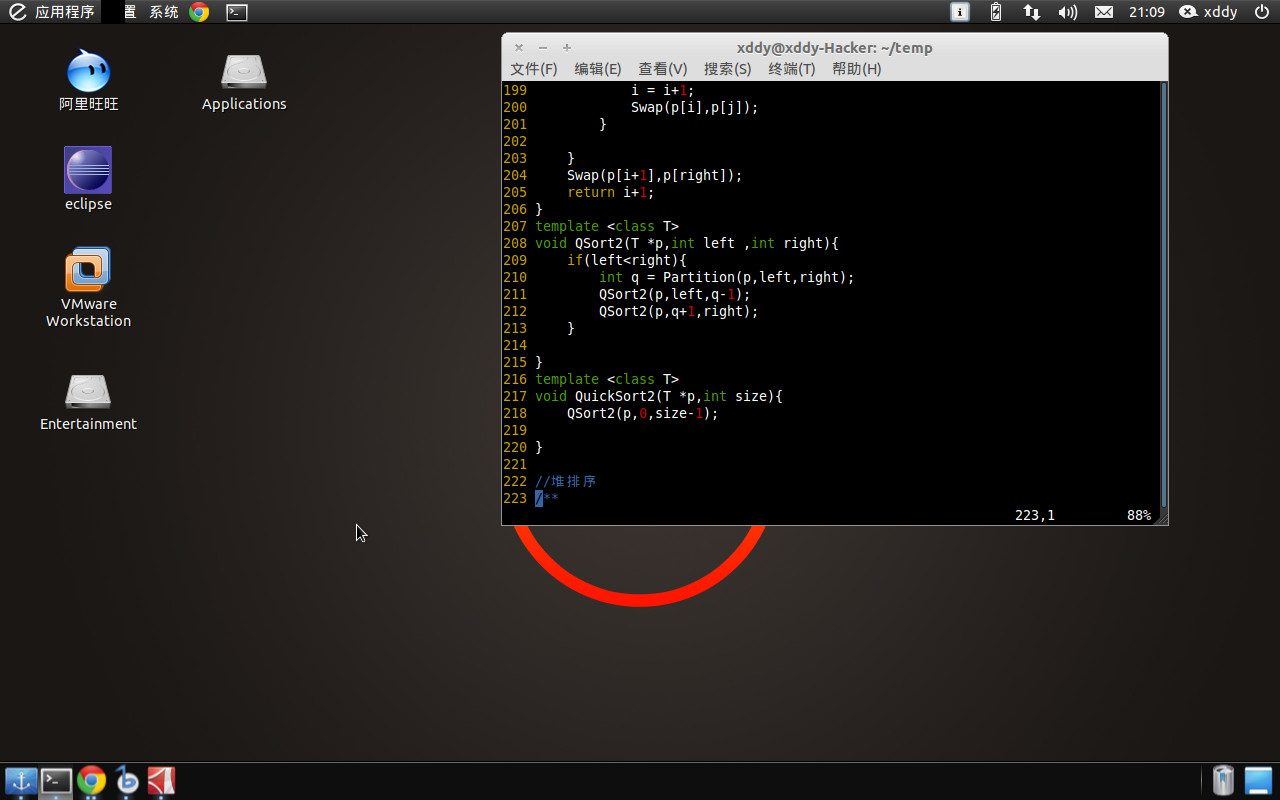Open 帮助(H) menu in terminal
Screen dimensions: 1280x800
(857, 69)
